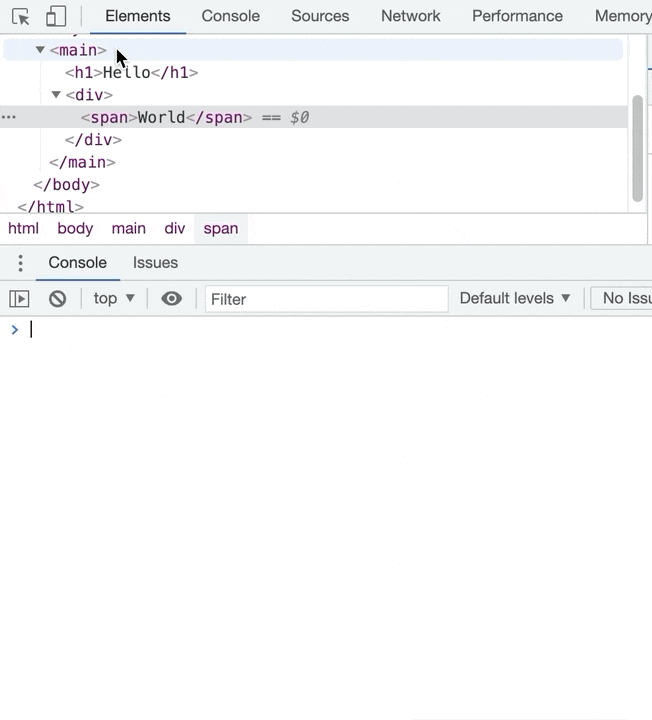The image size is (652, 720).
Task: Select the opening main tag row
Action: coord(313,50)
